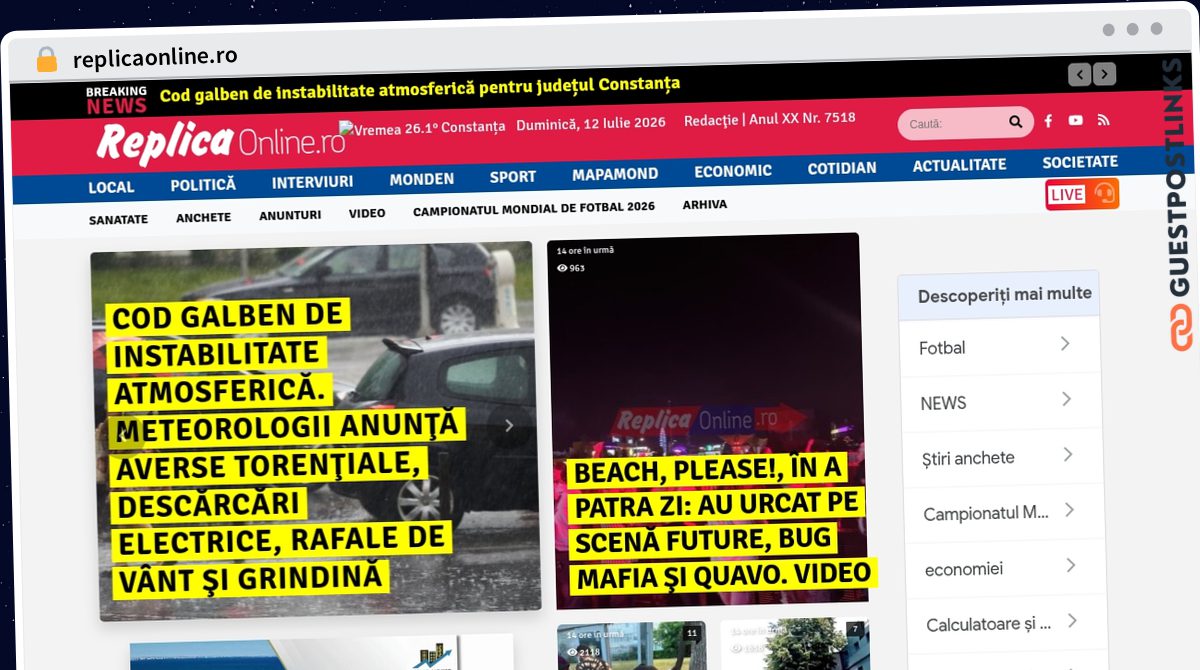Expand the Calculatoare și... category chevron

[1071, 620]
